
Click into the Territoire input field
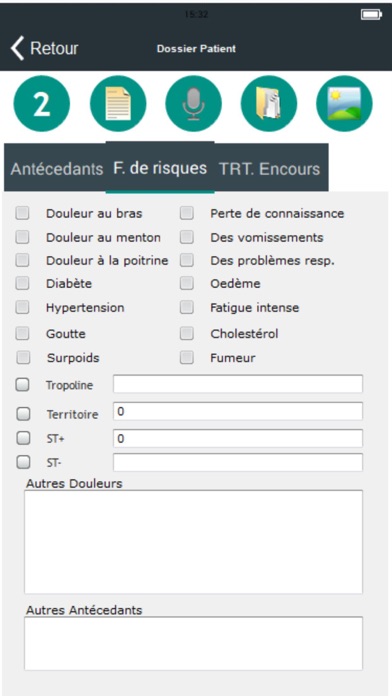[238, 411]
